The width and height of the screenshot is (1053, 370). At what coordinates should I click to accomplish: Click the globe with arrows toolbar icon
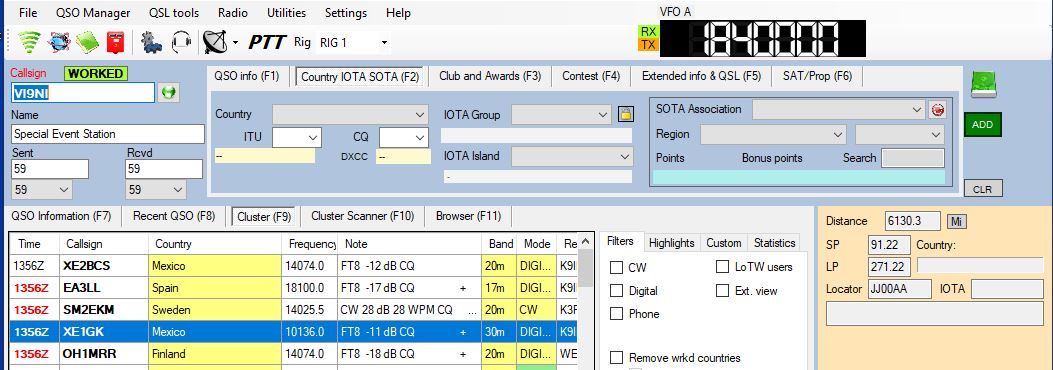point(59,43)
